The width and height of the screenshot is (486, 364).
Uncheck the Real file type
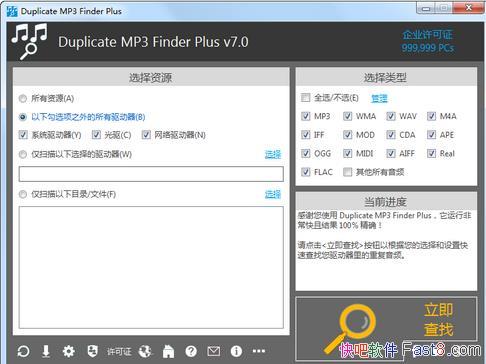(x=431, y=154)
